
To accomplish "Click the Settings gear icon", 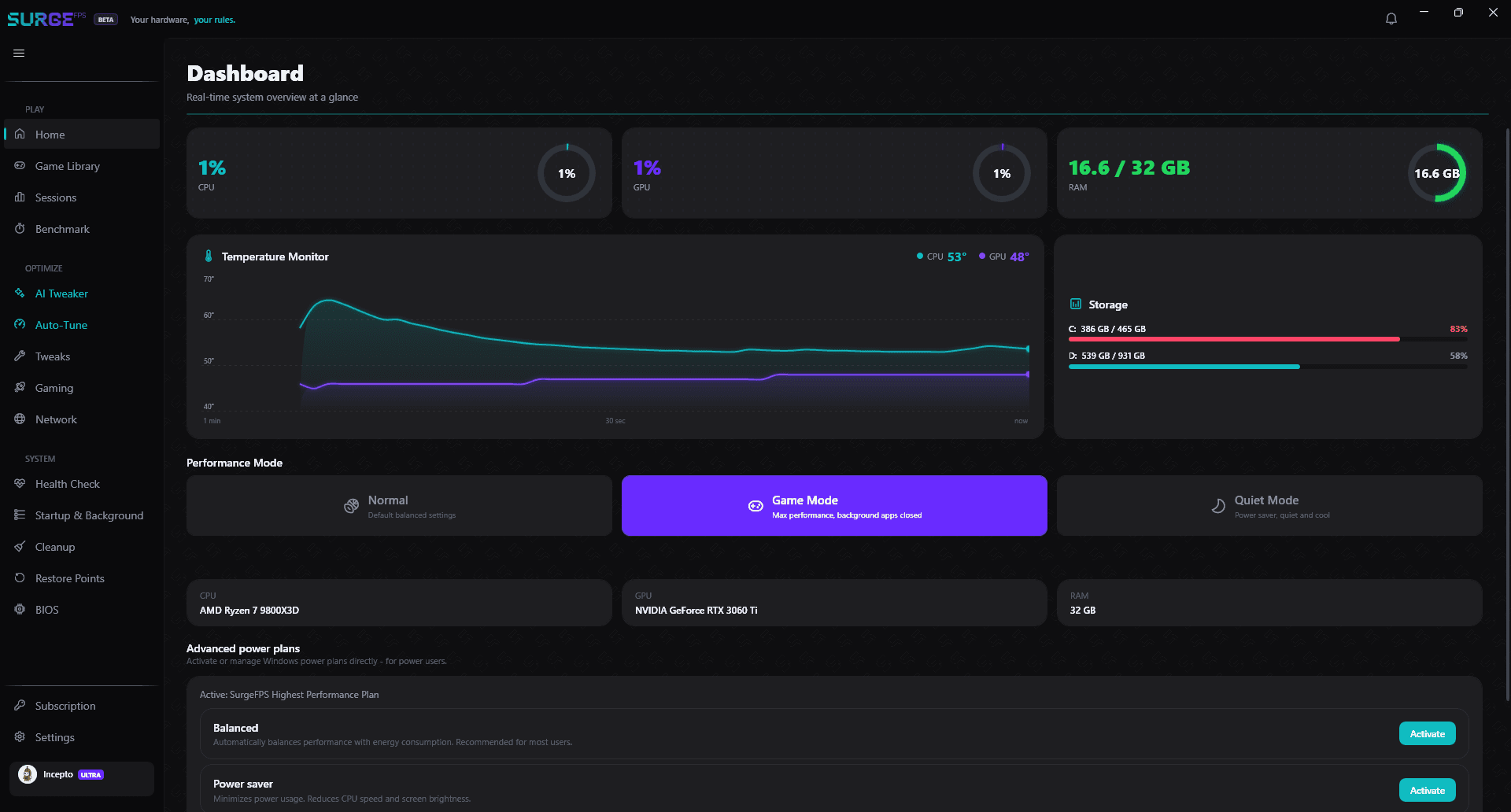I will [20, 736].
